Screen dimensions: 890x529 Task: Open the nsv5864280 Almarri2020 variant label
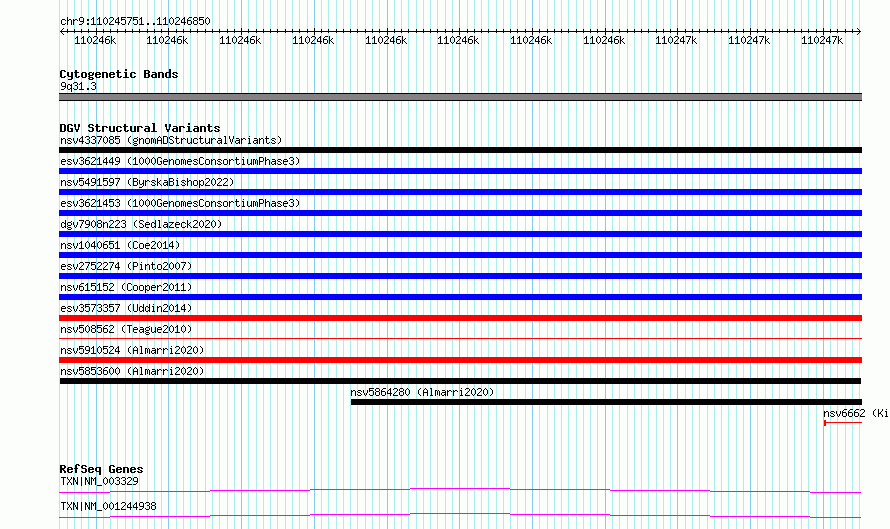[422, 392]
